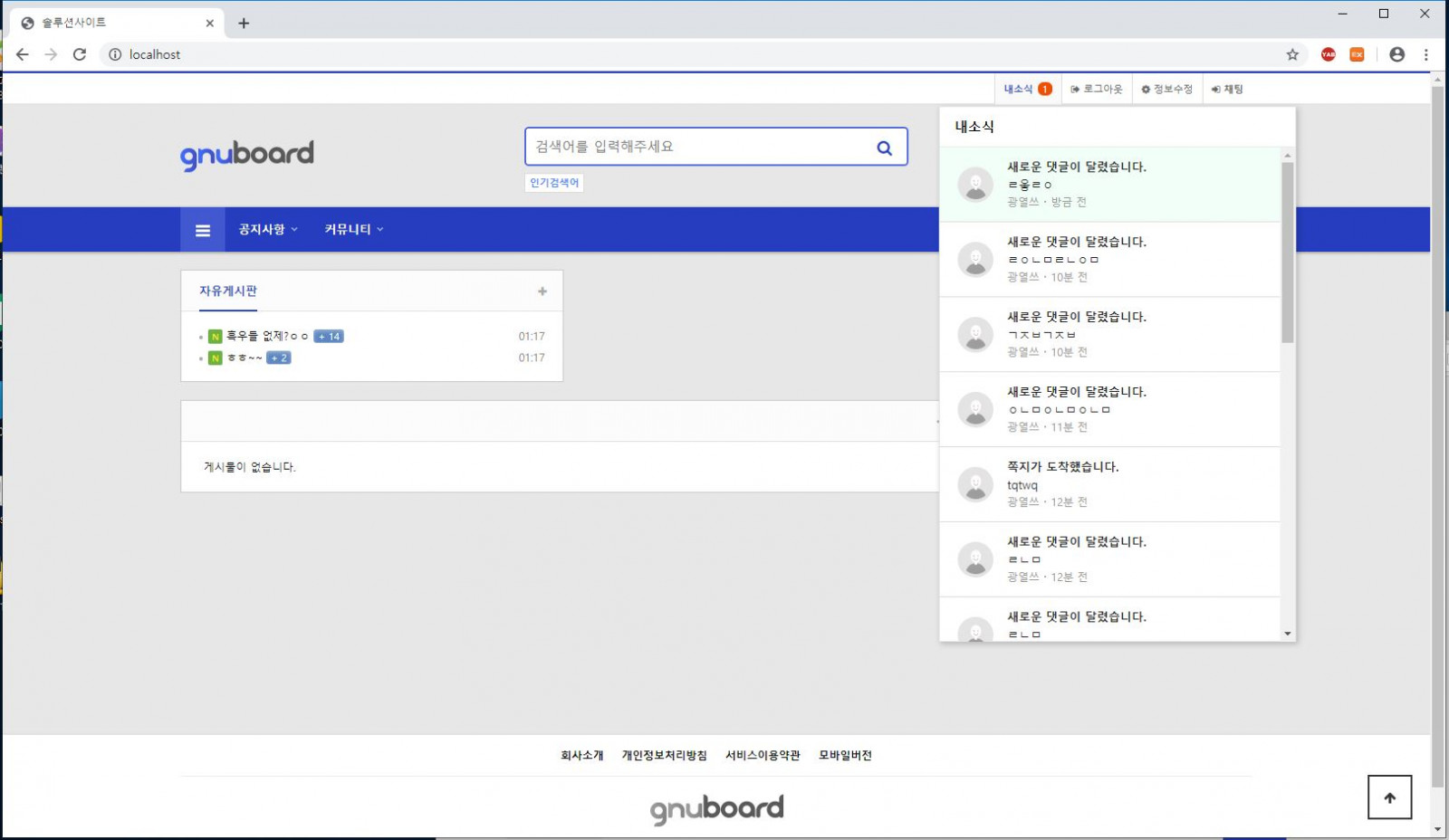The height and width of the screenshot is (840, 1449).
Task: Open the 서비스이용약관 footer link
Action: pyautogui.click(x=763, y=756)
